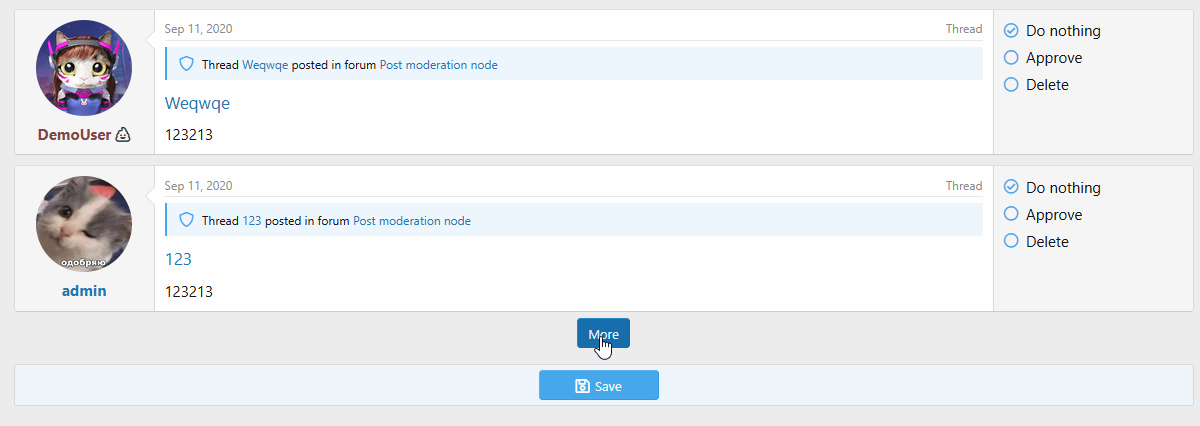Click the floppy disk icon on Save
The height and width of the screenshot is (426, 1200).
582,386
